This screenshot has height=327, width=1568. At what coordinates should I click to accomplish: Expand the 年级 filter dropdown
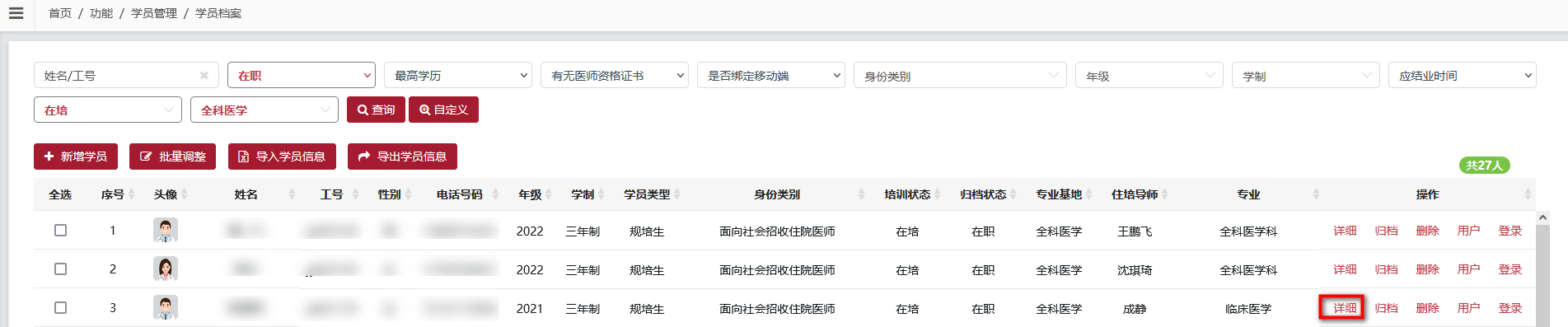pos(1149,76)
